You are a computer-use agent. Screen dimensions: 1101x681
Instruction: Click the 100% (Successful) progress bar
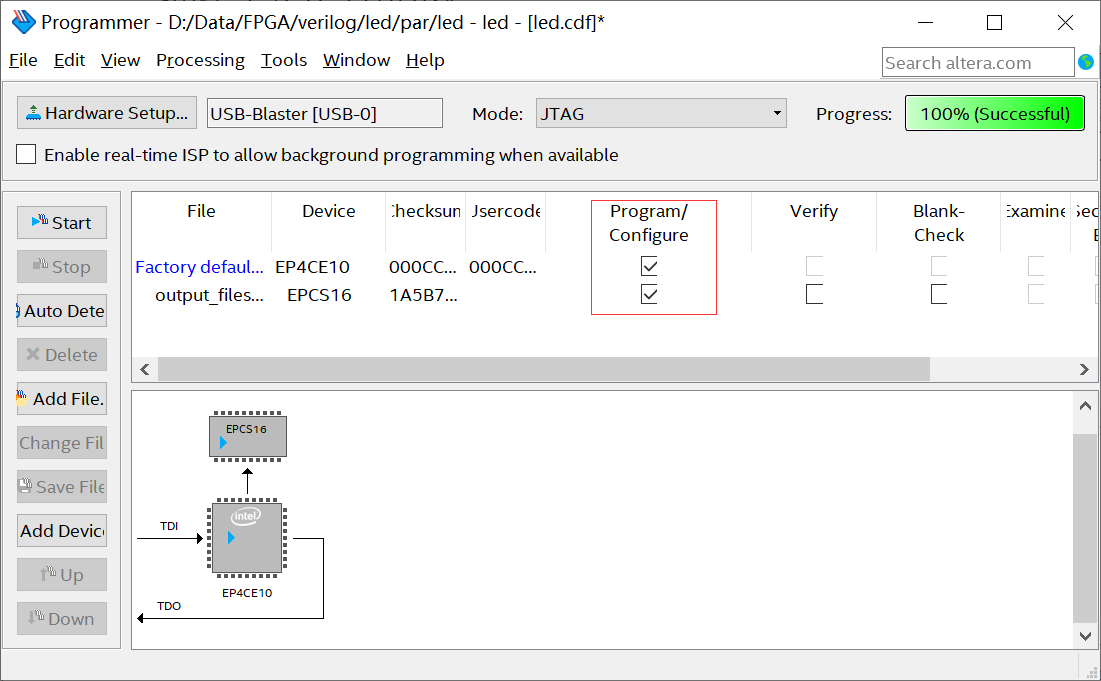pyautogui.click(x=994, y=113)
